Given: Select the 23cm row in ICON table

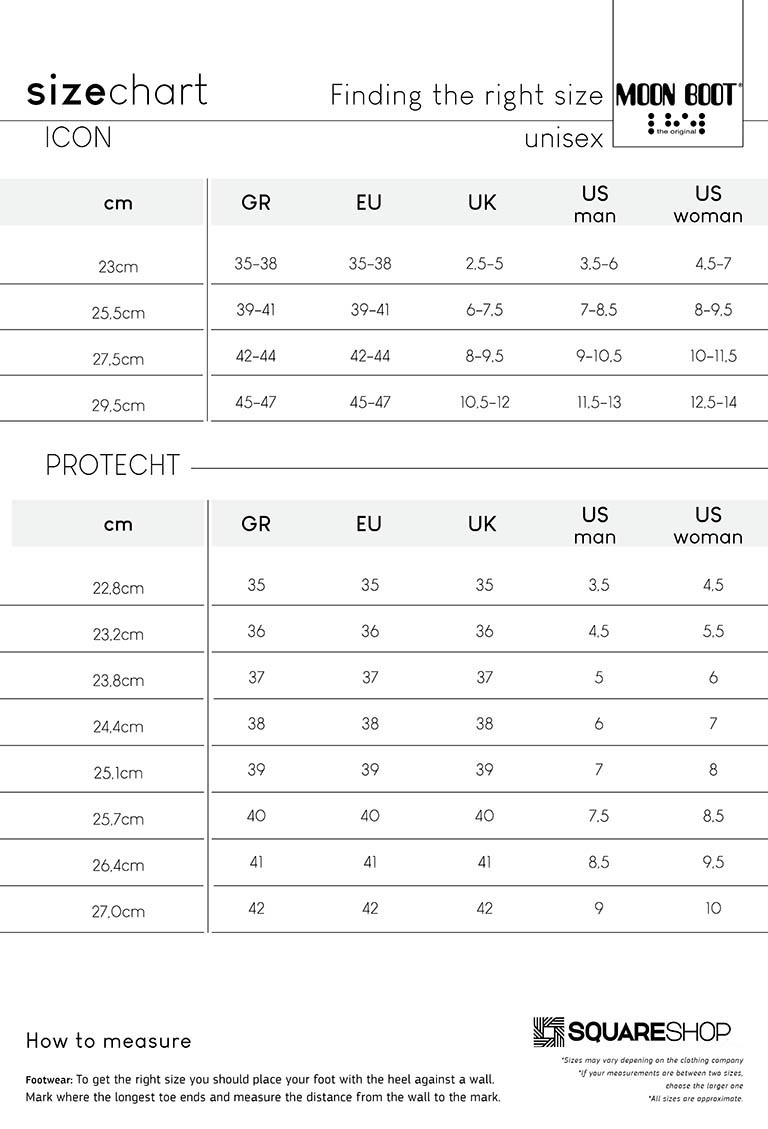Looking at the screenshot, I should 384,264.
